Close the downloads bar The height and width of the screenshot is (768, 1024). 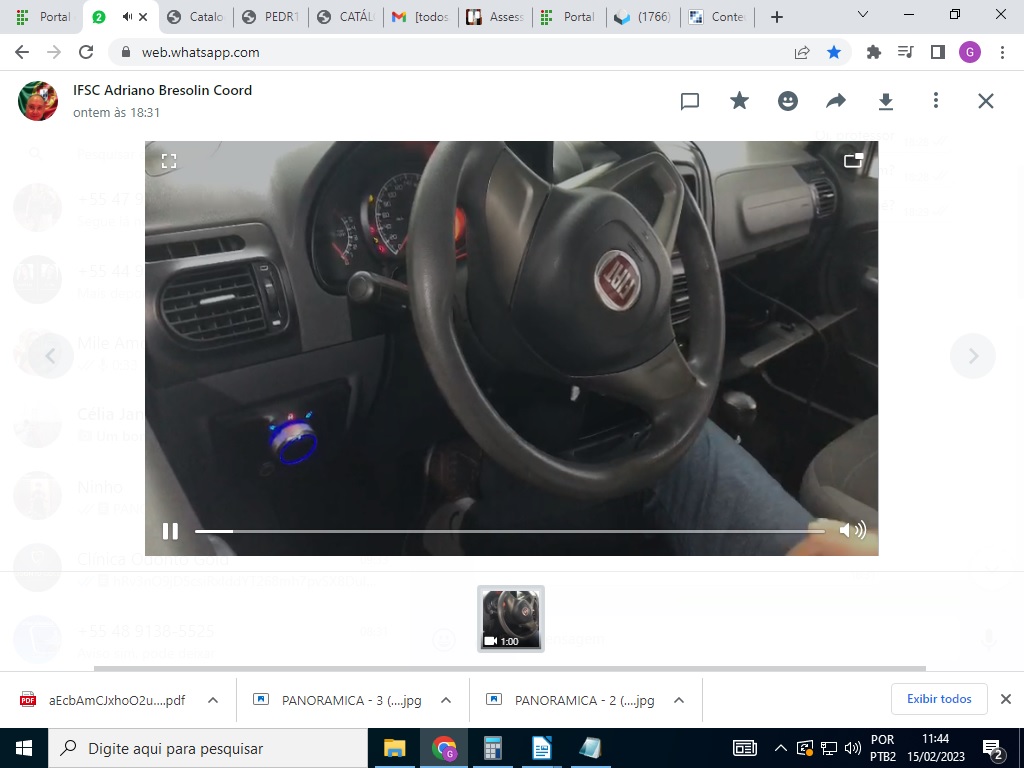tap(1006, 699)
